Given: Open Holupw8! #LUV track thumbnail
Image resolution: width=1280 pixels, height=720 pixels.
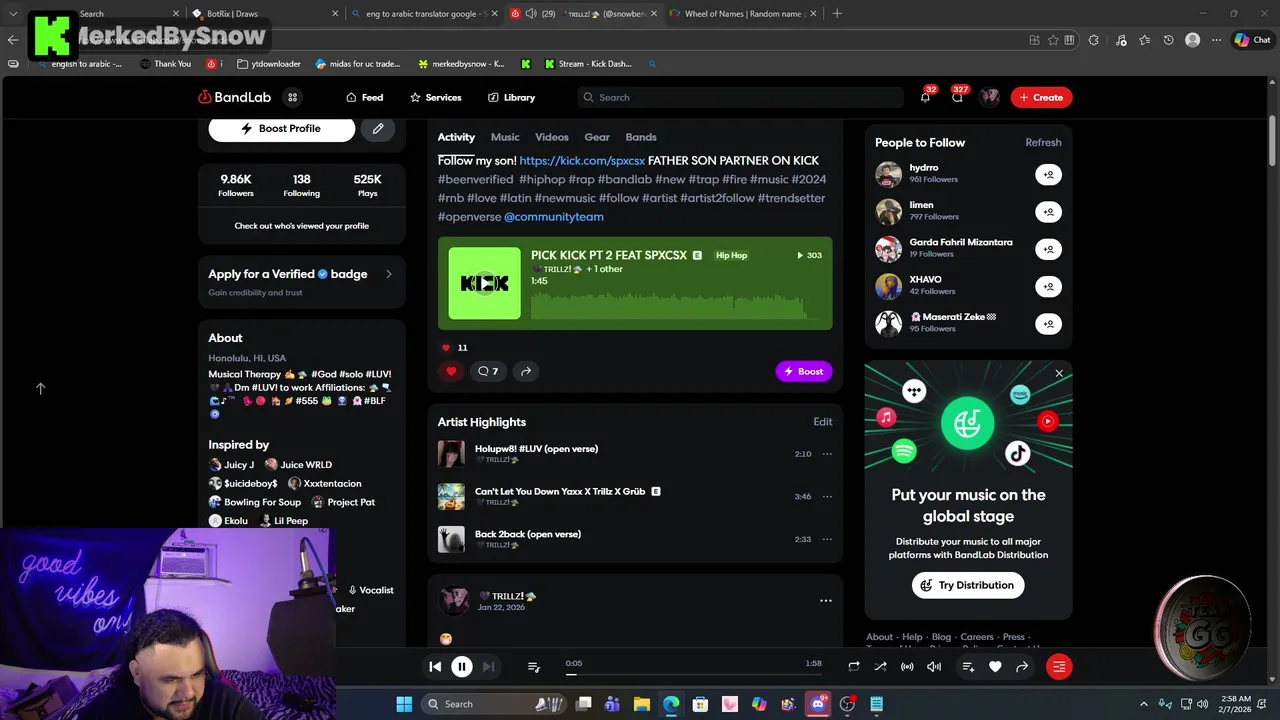Looking at the screenshot, I should [x=451, y=454].
